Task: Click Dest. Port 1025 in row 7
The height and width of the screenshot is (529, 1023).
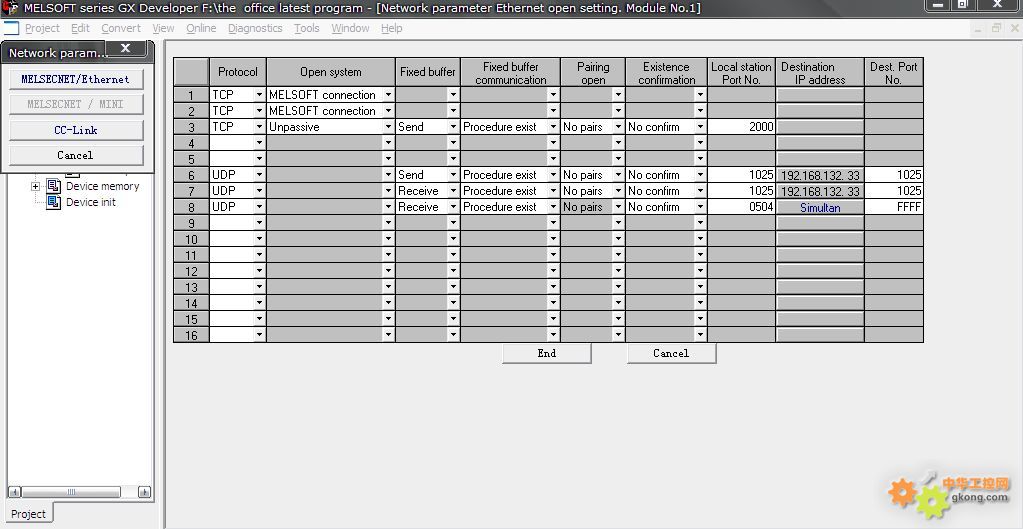Action: click(894, 190)
